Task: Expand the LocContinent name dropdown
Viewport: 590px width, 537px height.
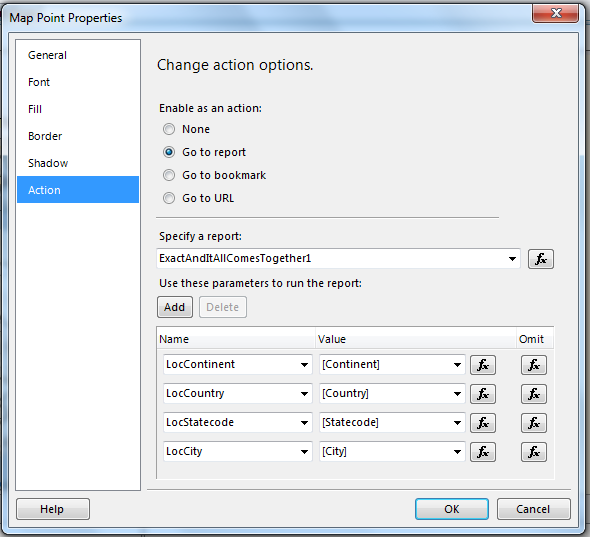Action: 304,365
